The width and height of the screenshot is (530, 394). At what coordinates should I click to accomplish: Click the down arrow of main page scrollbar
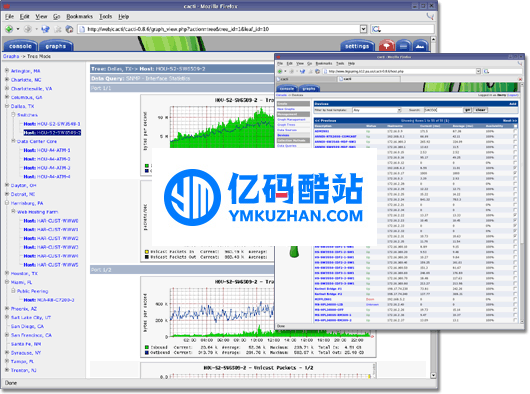(433, 375)
